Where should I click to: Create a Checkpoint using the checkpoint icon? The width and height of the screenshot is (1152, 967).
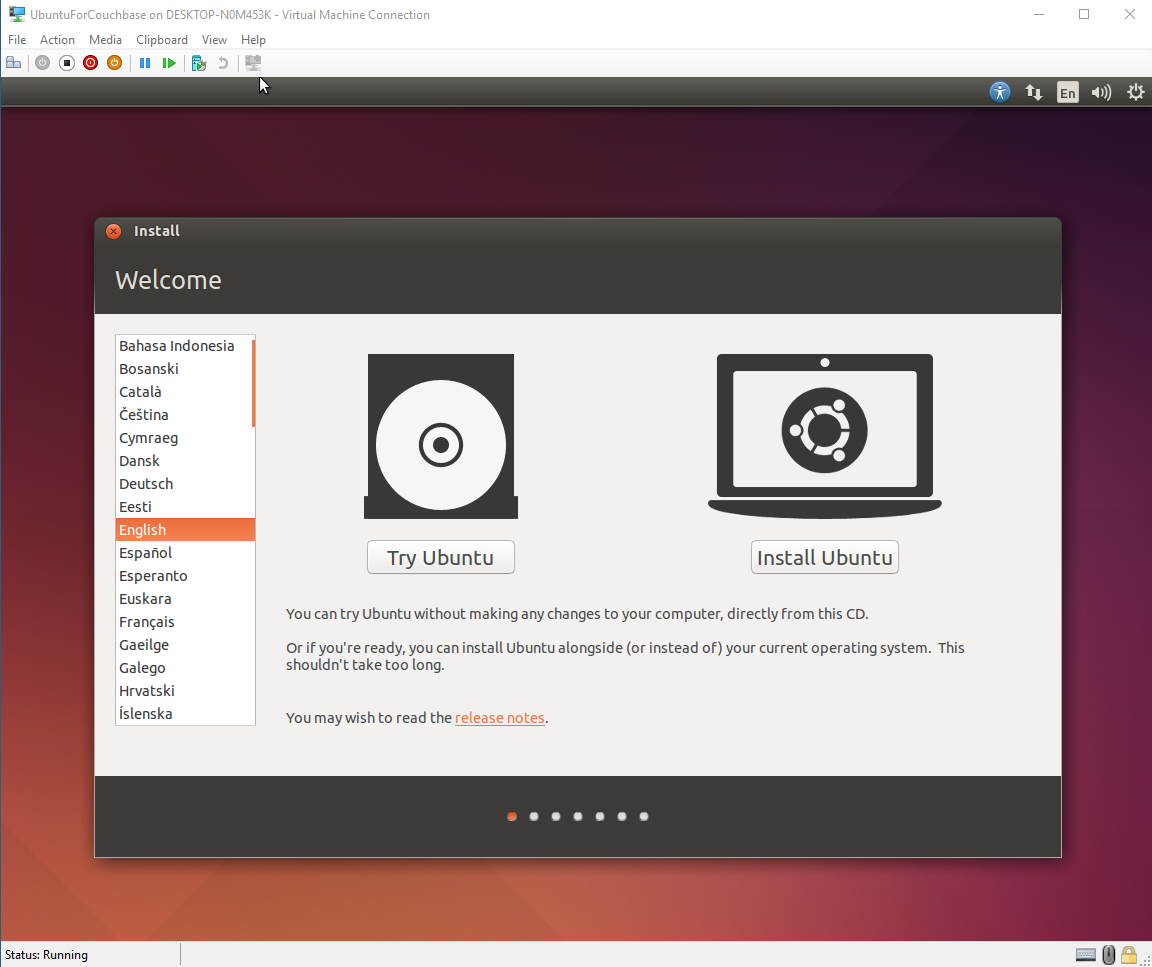(x=198, y=62)
